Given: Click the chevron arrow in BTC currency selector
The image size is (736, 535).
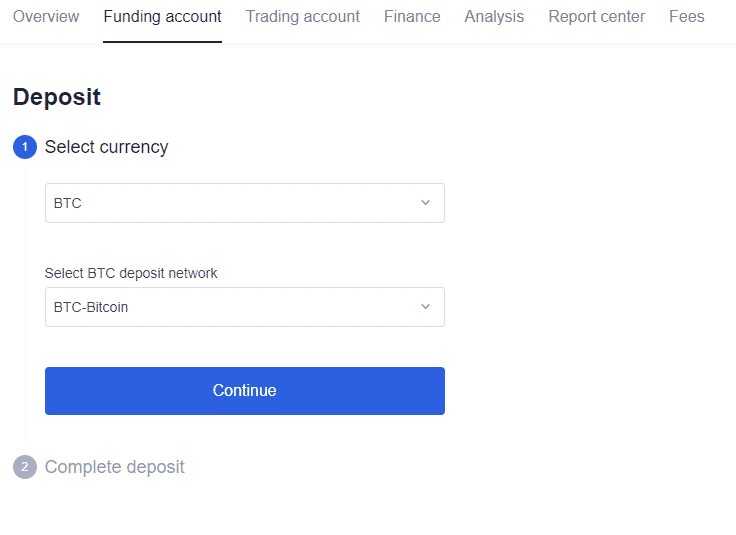Looking at the screenshot, I should pos(425,203).
